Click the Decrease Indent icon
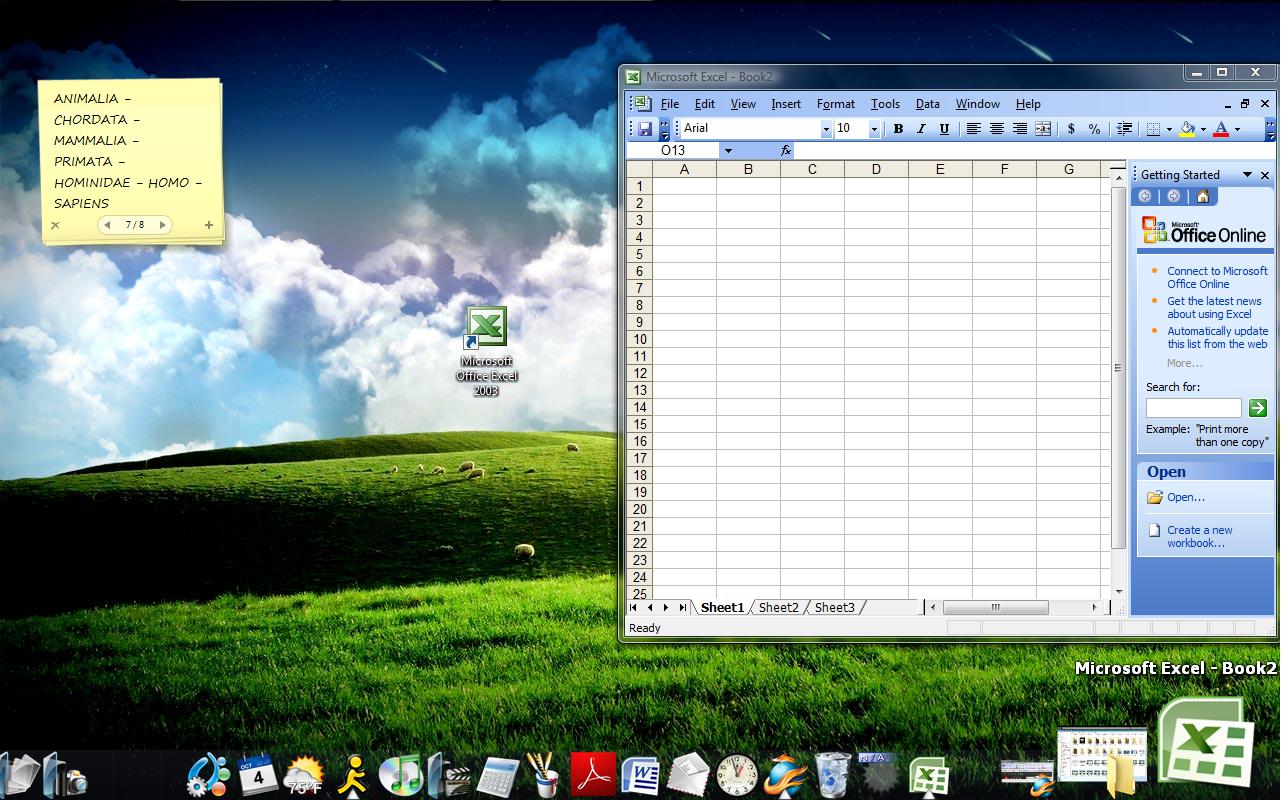 coord(1124,129)
